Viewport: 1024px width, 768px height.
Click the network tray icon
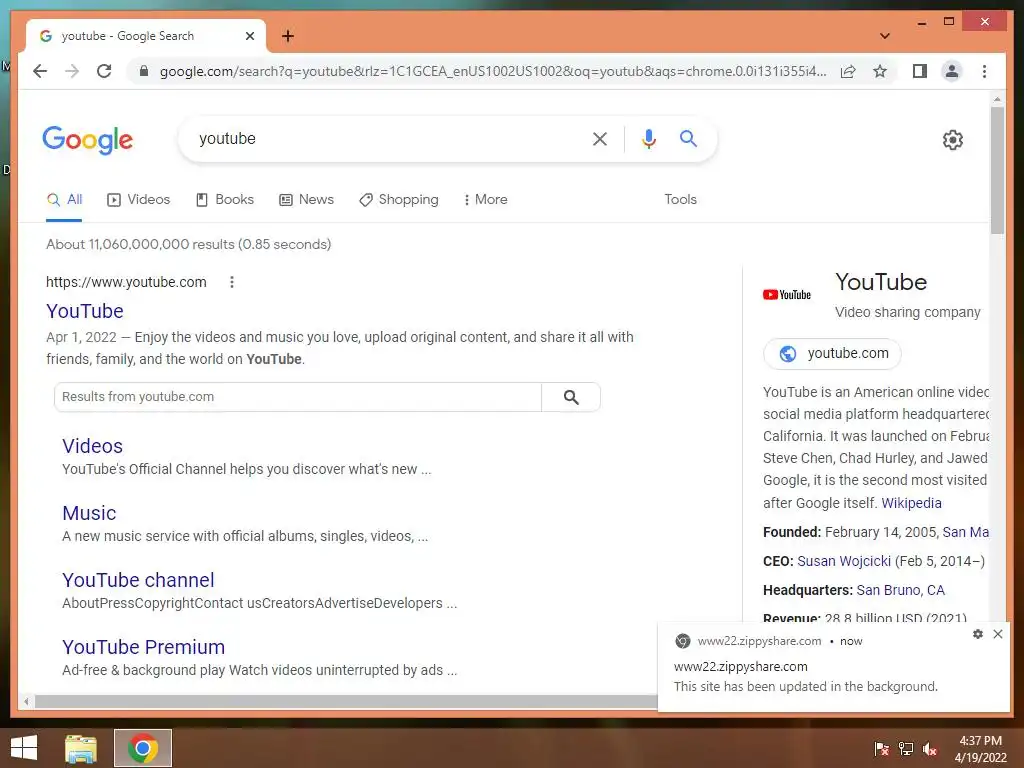[x=906, y=749]
